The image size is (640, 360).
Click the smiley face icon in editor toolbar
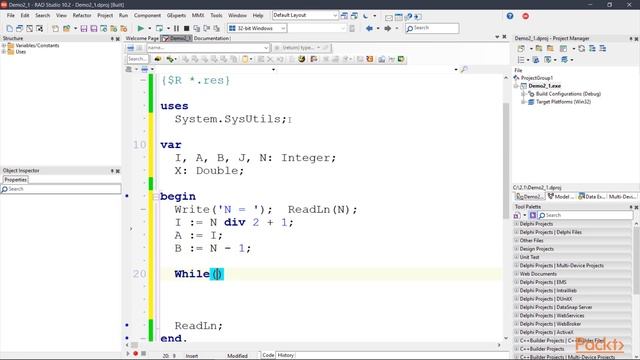pyautogui.click(x=302, y=59)
